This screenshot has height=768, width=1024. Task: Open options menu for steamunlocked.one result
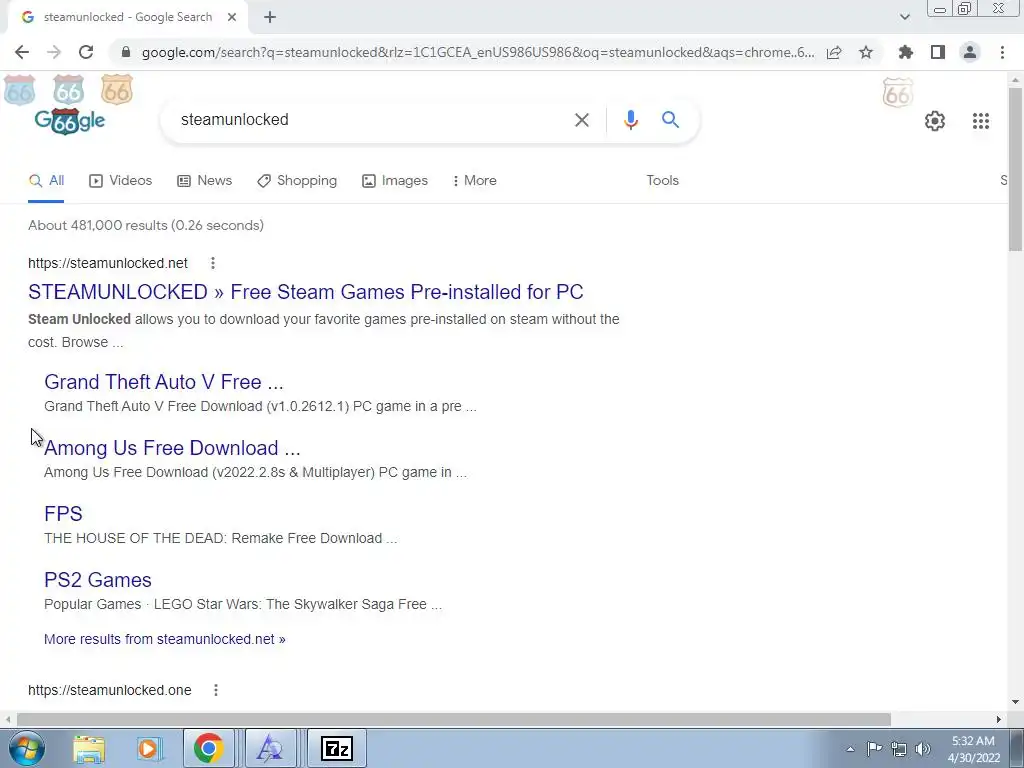(216, 690)
